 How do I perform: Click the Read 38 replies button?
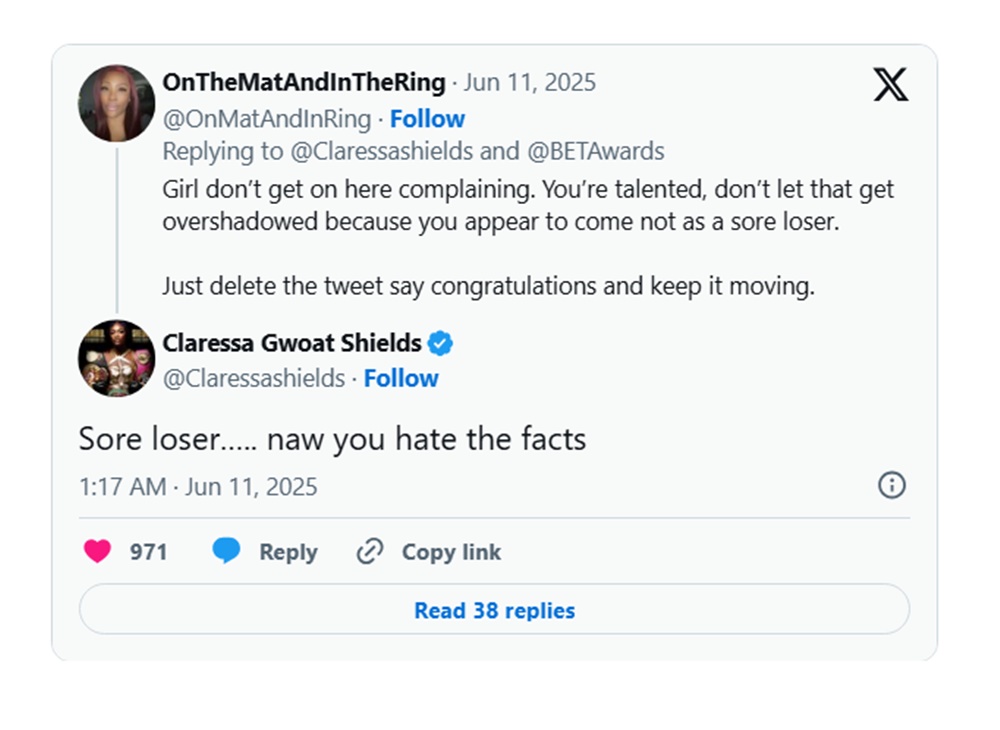(x=494, y=610)
